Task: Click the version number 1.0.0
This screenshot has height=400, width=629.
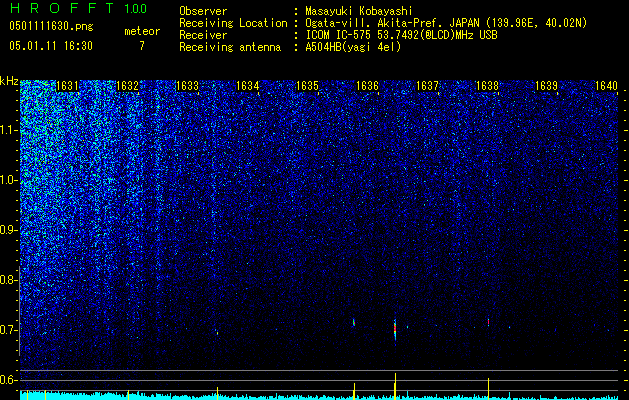Action: (x=136, y=8)
